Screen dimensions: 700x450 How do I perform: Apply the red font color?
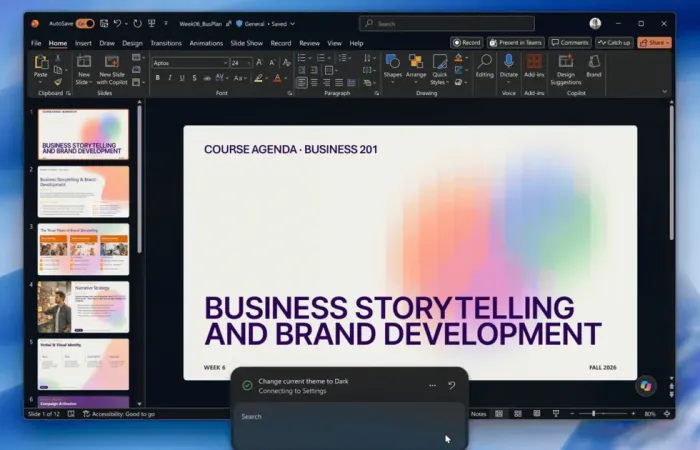[x=277, y=79]
